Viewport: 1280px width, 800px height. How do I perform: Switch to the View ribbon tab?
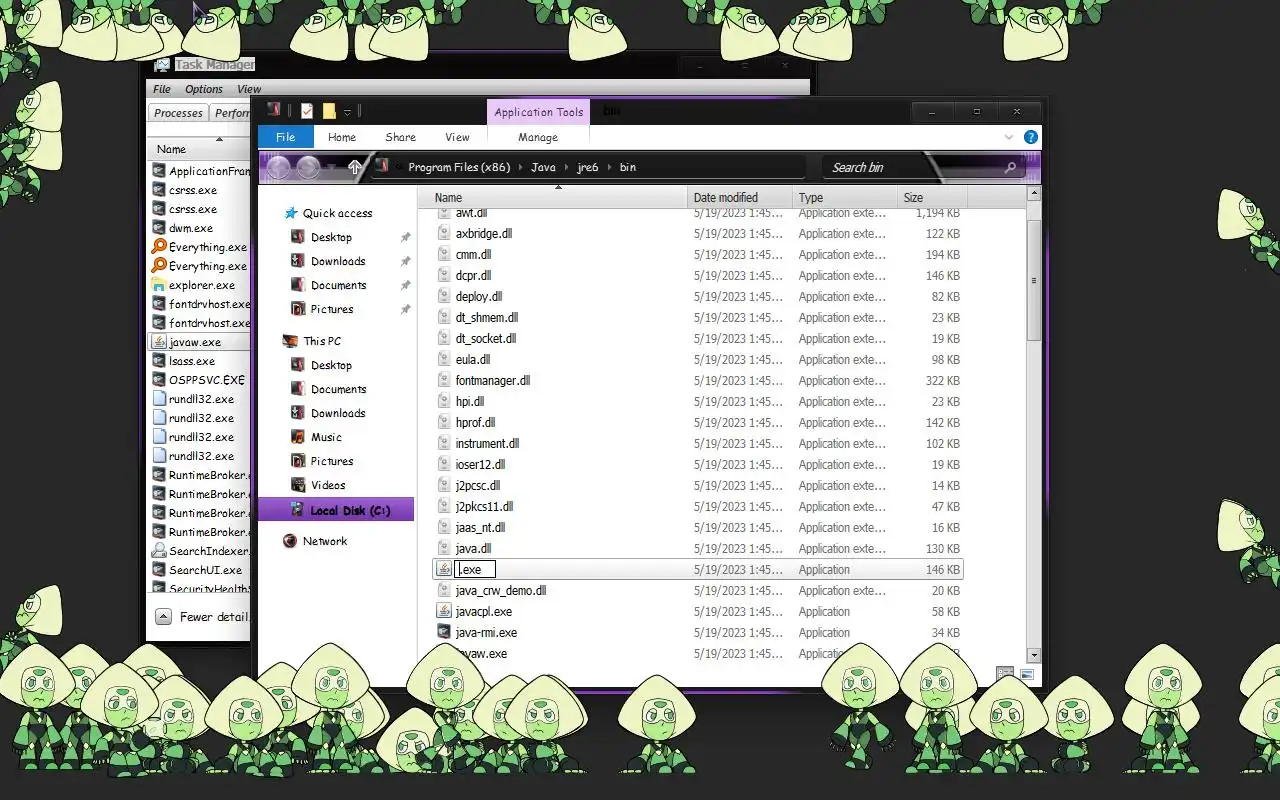pyautogui.click(x=457, y=137)
